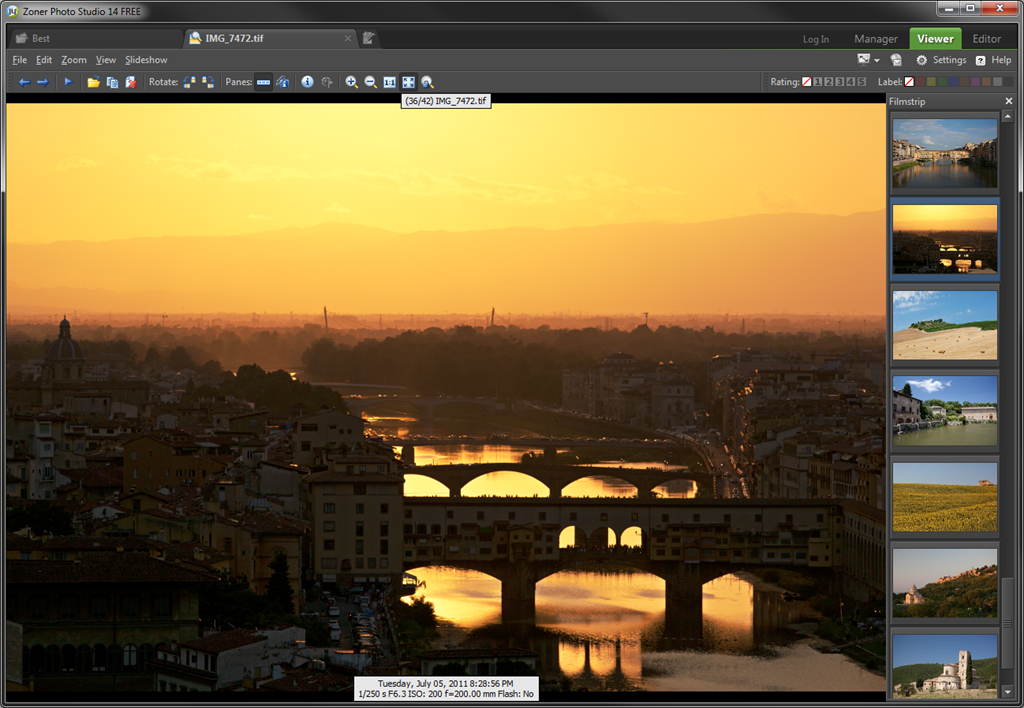Start slideshow with the play icon
The height and width of the screenshot is (708, 1024).
68,82
